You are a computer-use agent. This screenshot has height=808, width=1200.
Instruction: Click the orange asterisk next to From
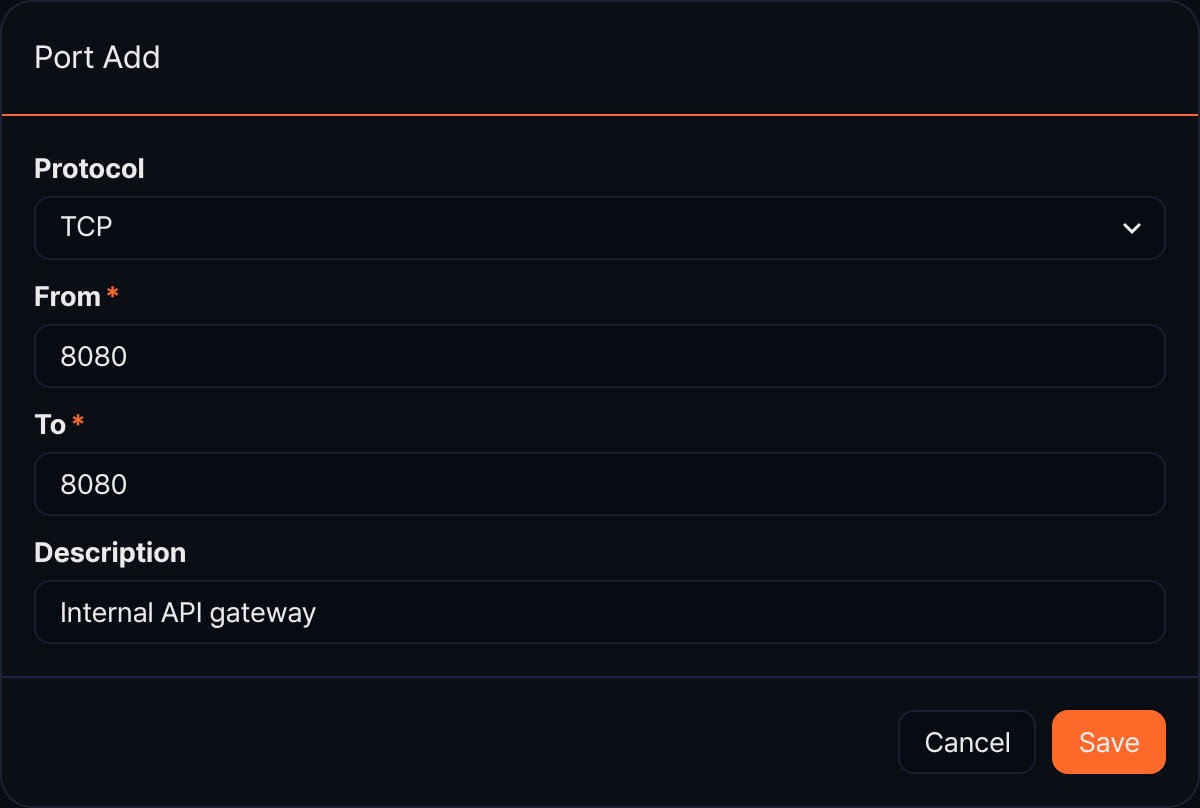pos(112,294)
